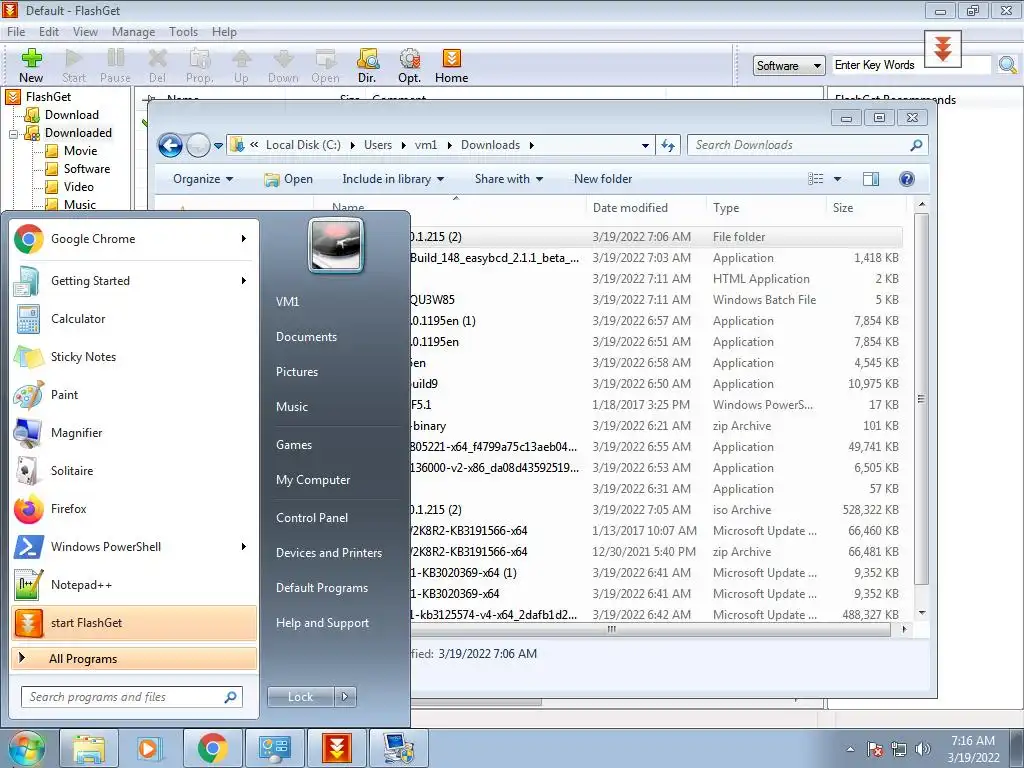Select the Software folder in FlashGet tree
Viewport: 1024px width, 768px height.
(x=87, y=168)
